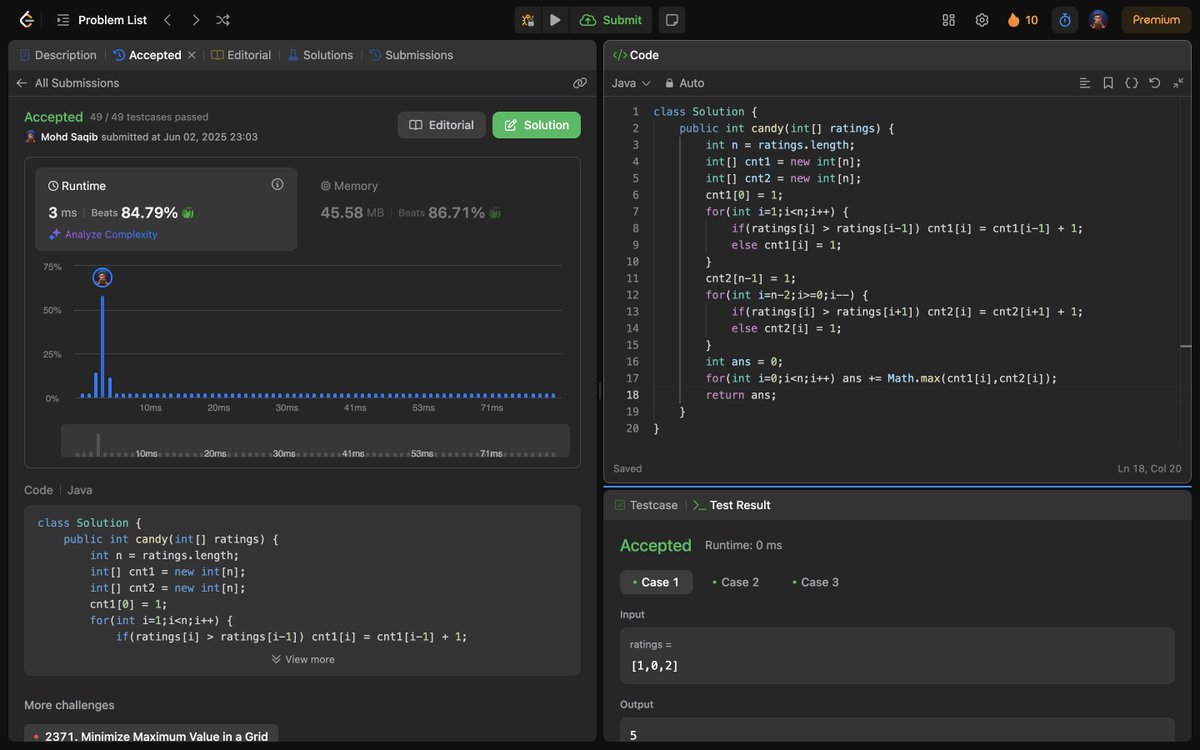
Task: Open the Java language dropdown
Action: pyautogui.click(x=631, y=83)
